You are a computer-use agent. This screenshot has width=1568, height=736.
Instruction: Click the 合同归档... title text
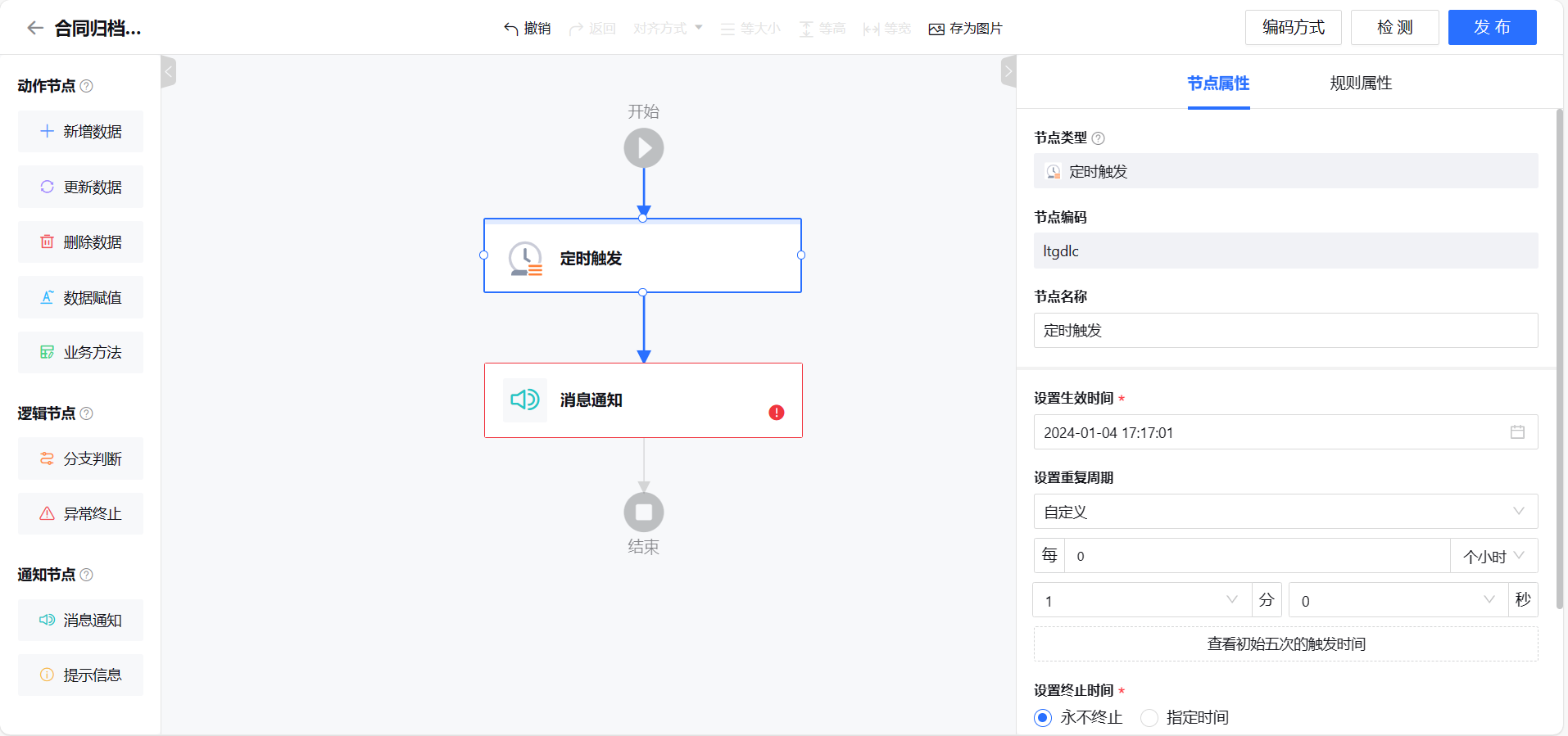pyautogui.click(x=97, y=29)
